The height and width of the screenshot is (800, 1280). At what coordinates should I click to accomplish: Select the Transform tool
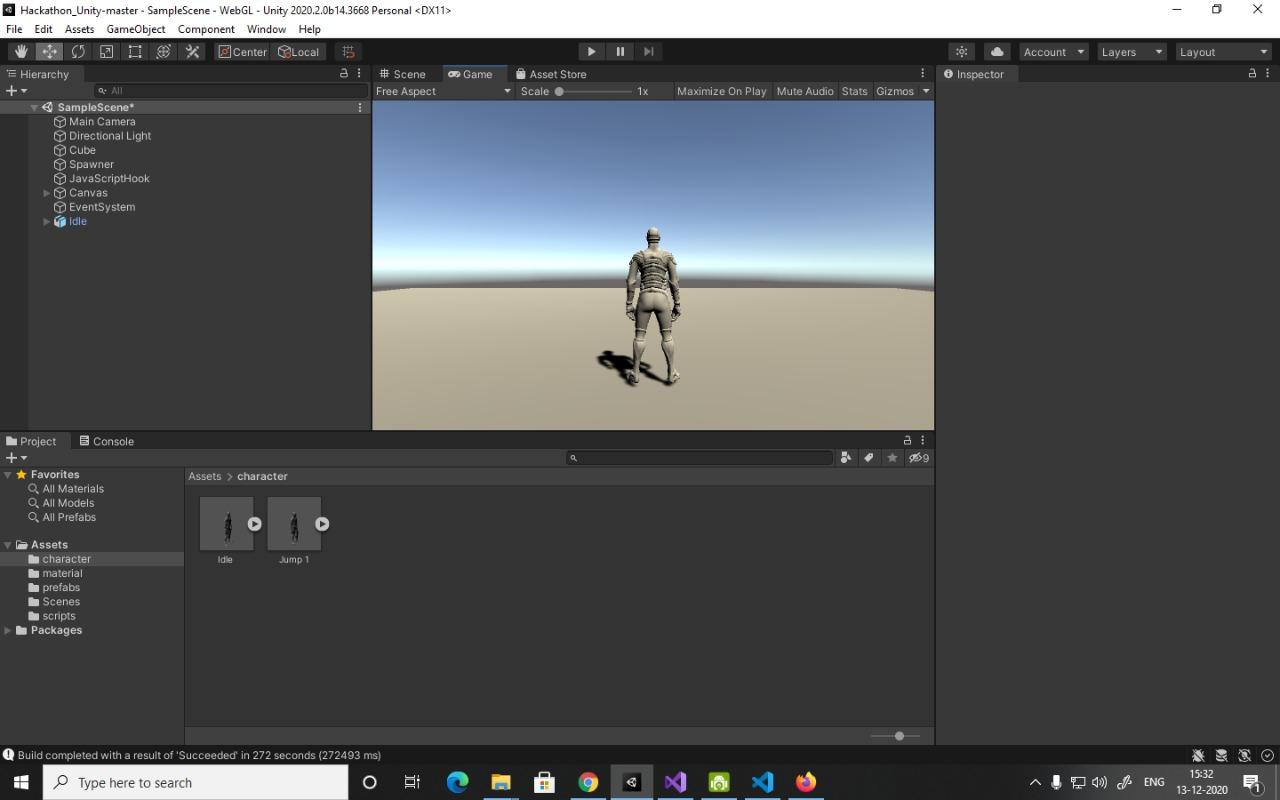tap(164, 52)
